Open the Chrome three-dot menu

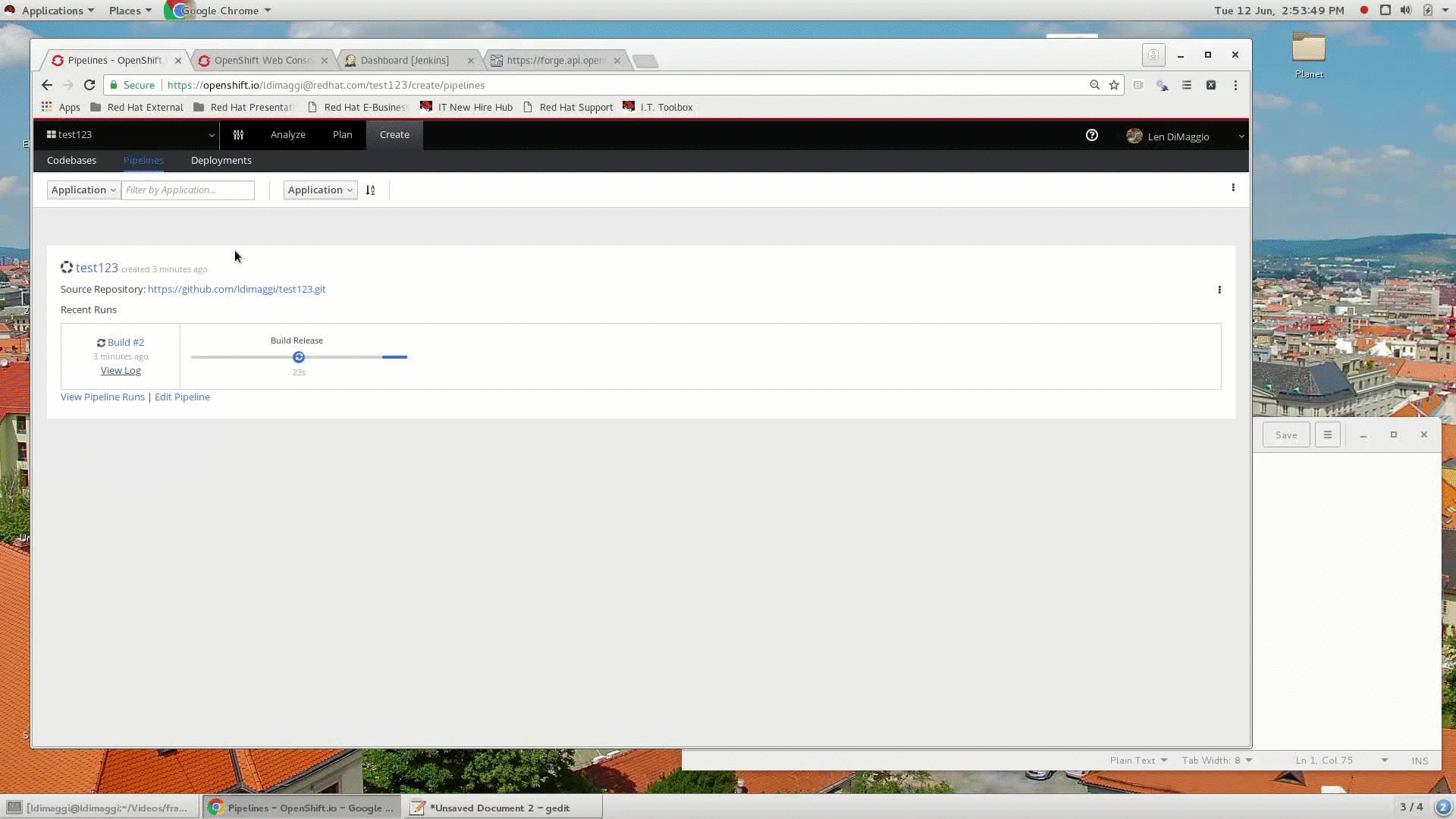1235,85
